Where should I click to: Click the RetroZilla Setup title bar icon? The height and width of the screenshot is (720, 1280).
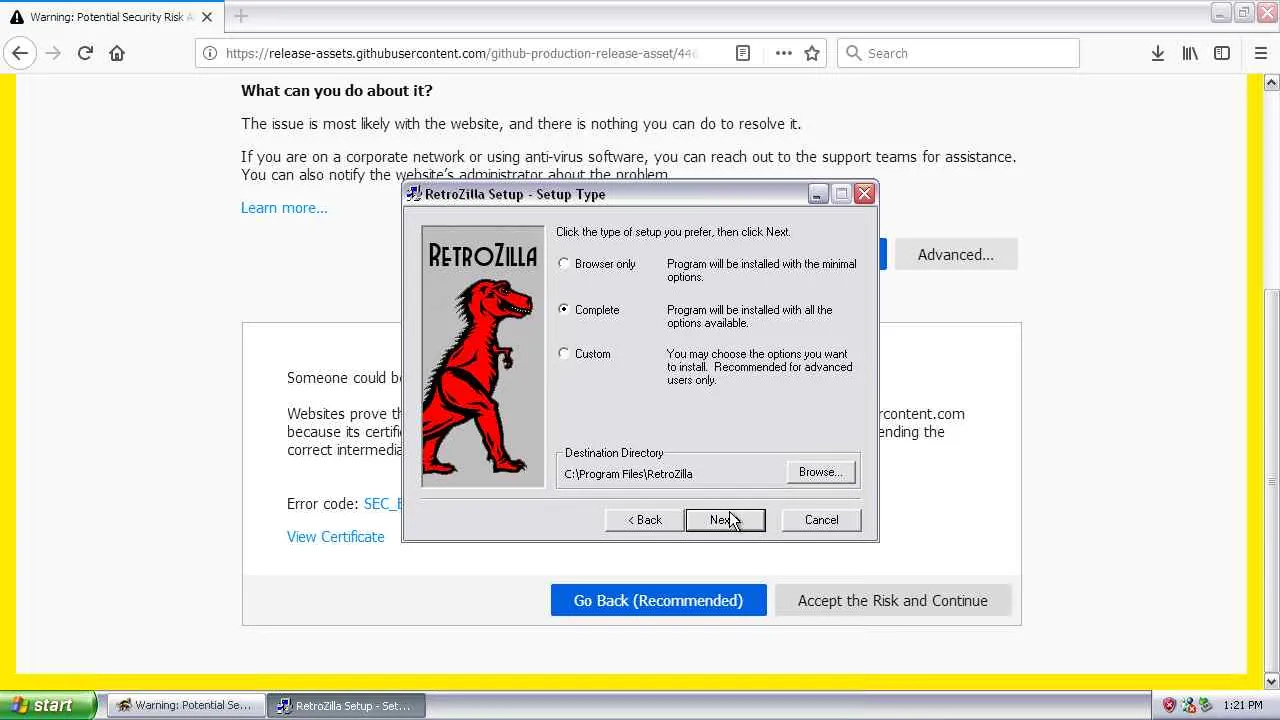pos(414,194)
